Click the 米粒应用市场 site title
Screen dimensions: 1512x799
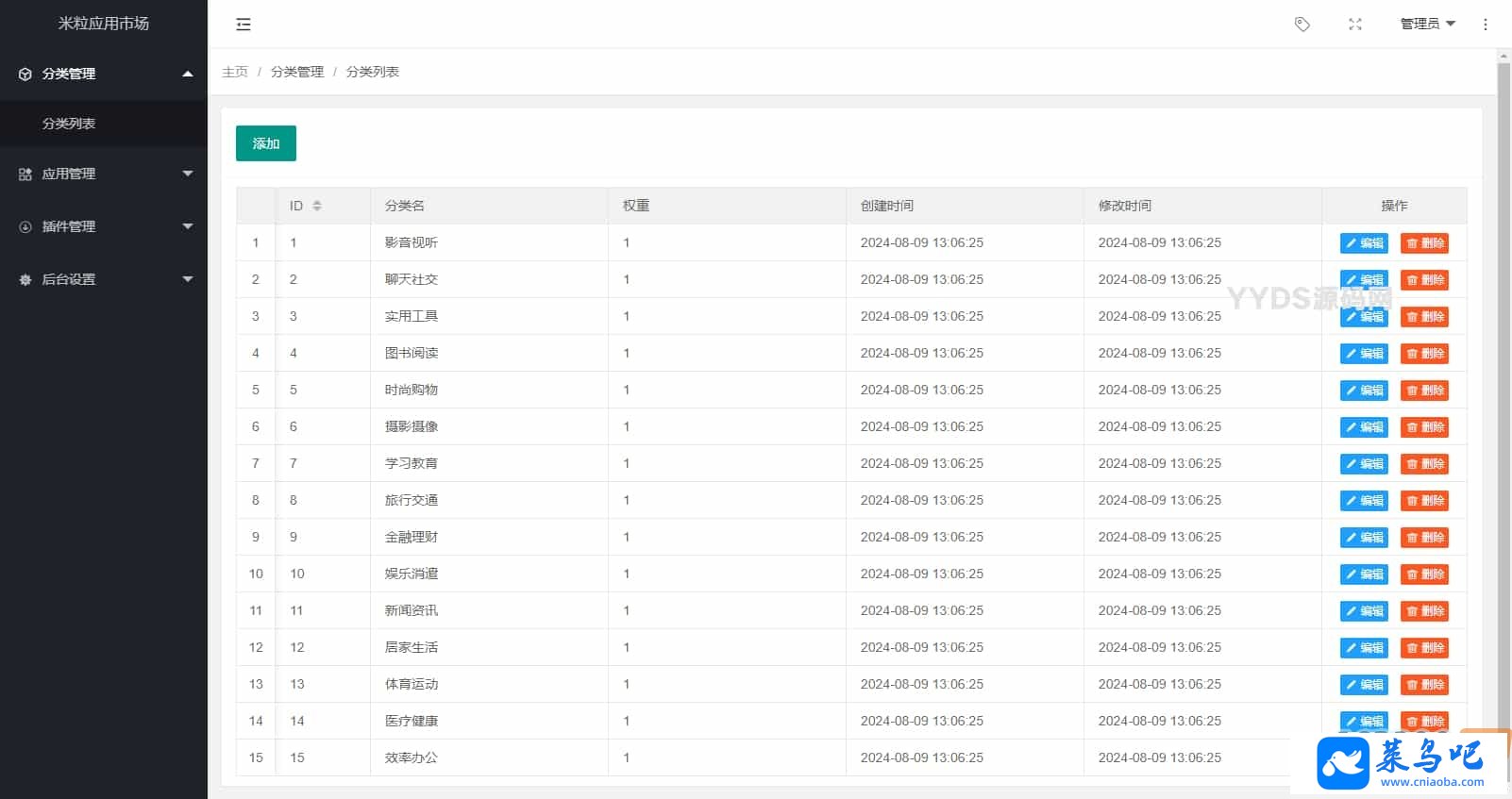tap(104, 24)
